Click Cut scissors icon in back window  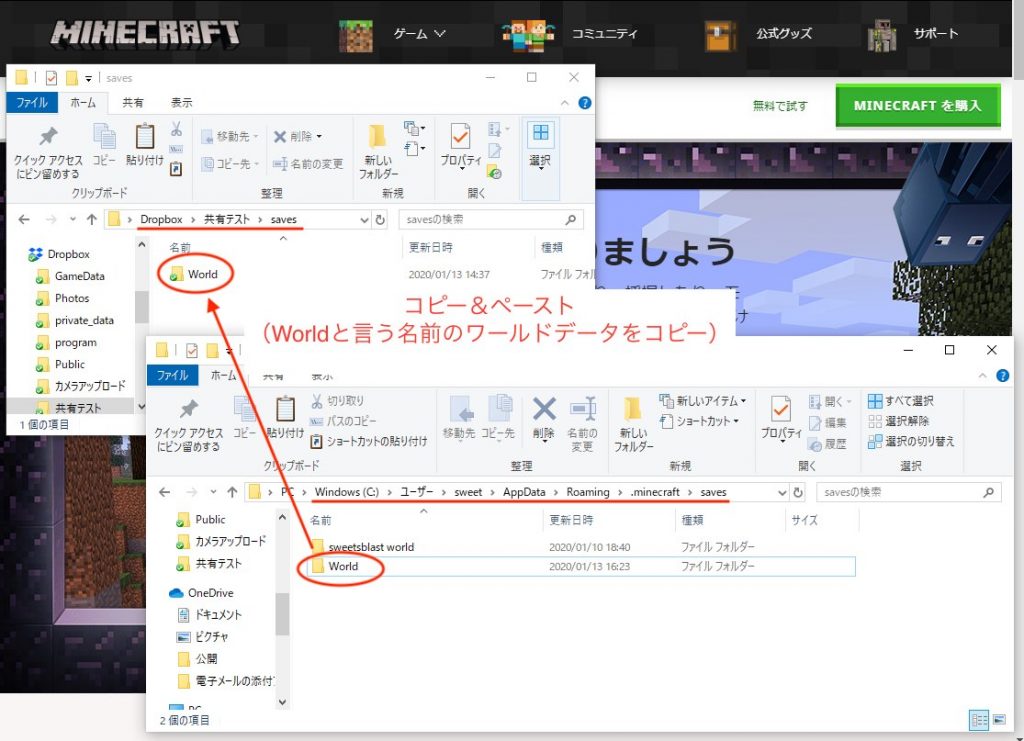176,129
